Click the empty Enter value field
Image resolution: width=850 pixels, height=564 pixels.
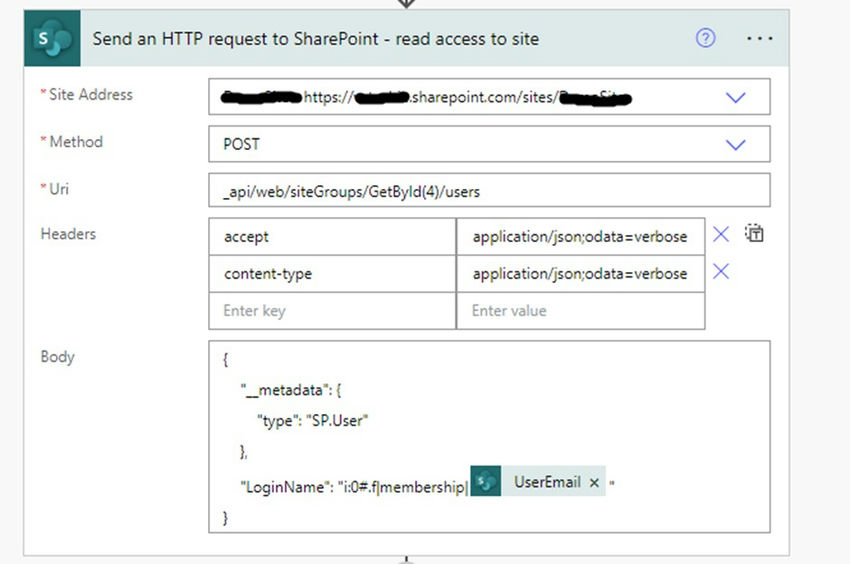pos(581,311)
